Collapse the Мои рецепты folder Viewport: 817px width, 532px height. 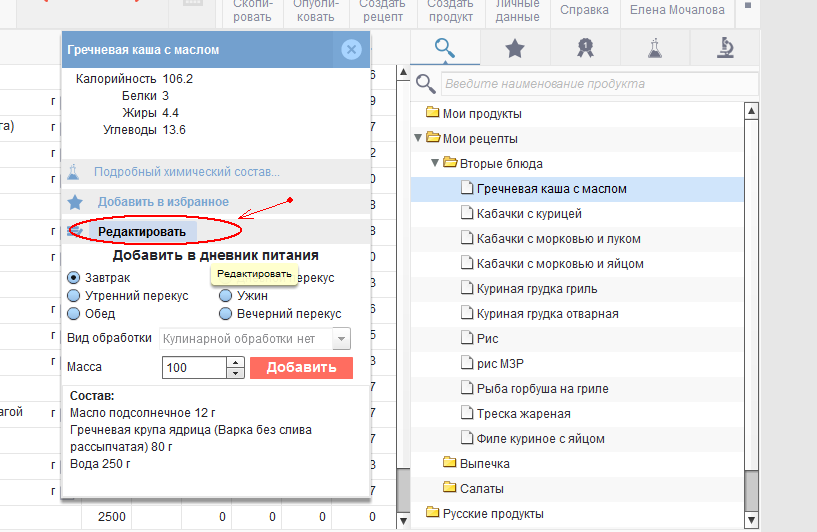pos(418,138)
